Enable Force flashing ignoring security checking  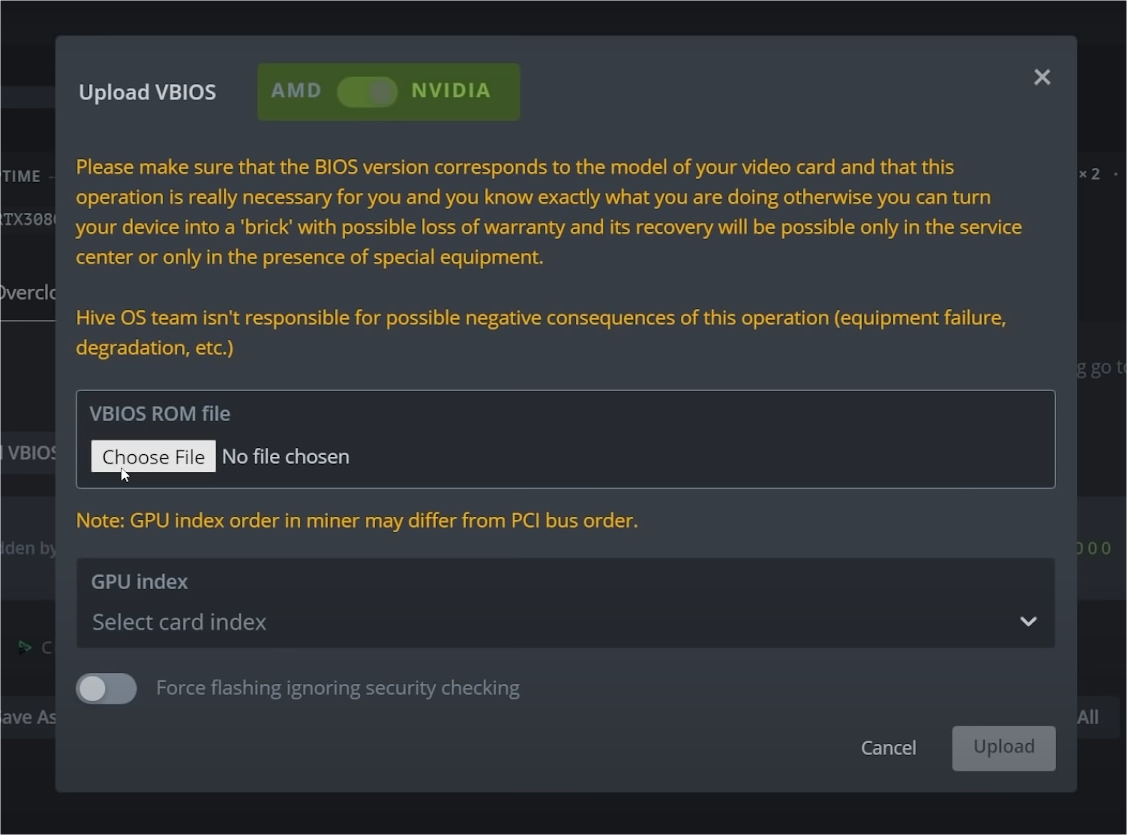click(x=106, y=688)
